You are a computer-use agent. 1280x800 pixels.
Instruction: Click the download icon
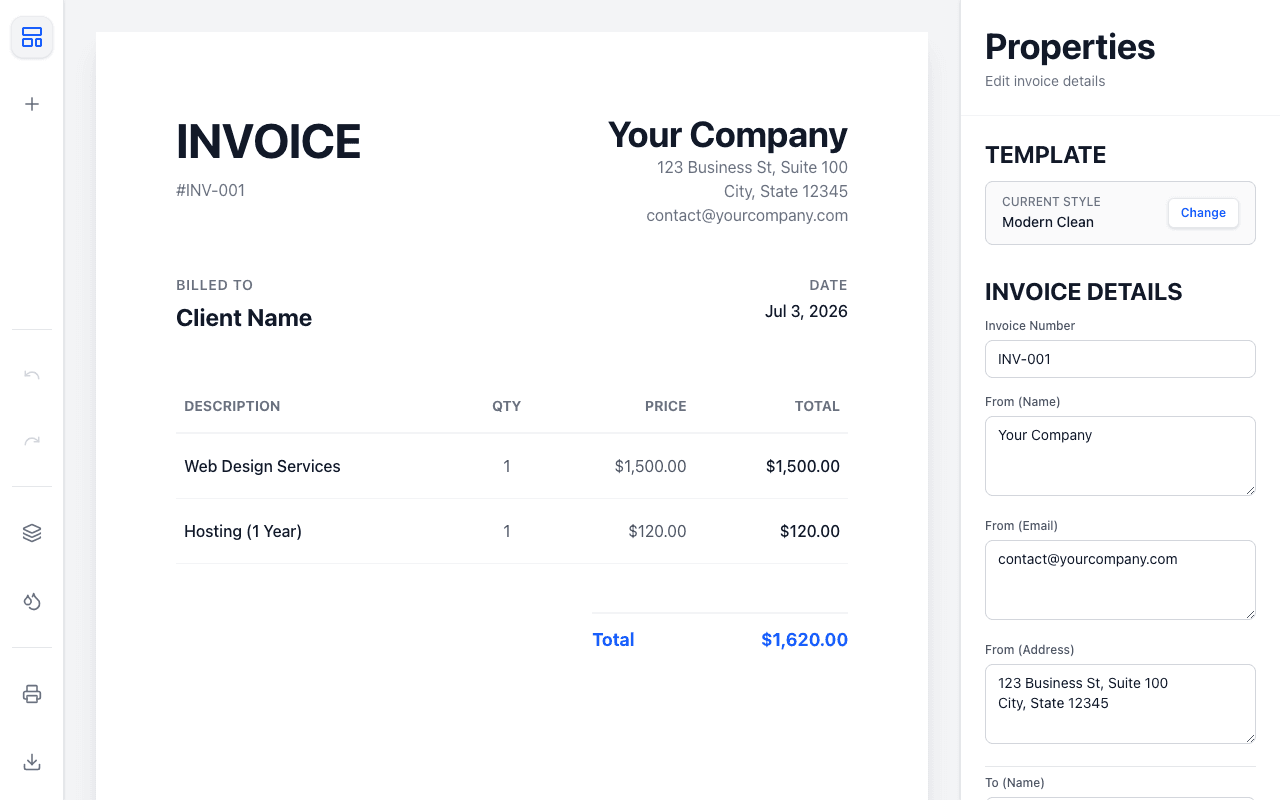click(32, 762)
